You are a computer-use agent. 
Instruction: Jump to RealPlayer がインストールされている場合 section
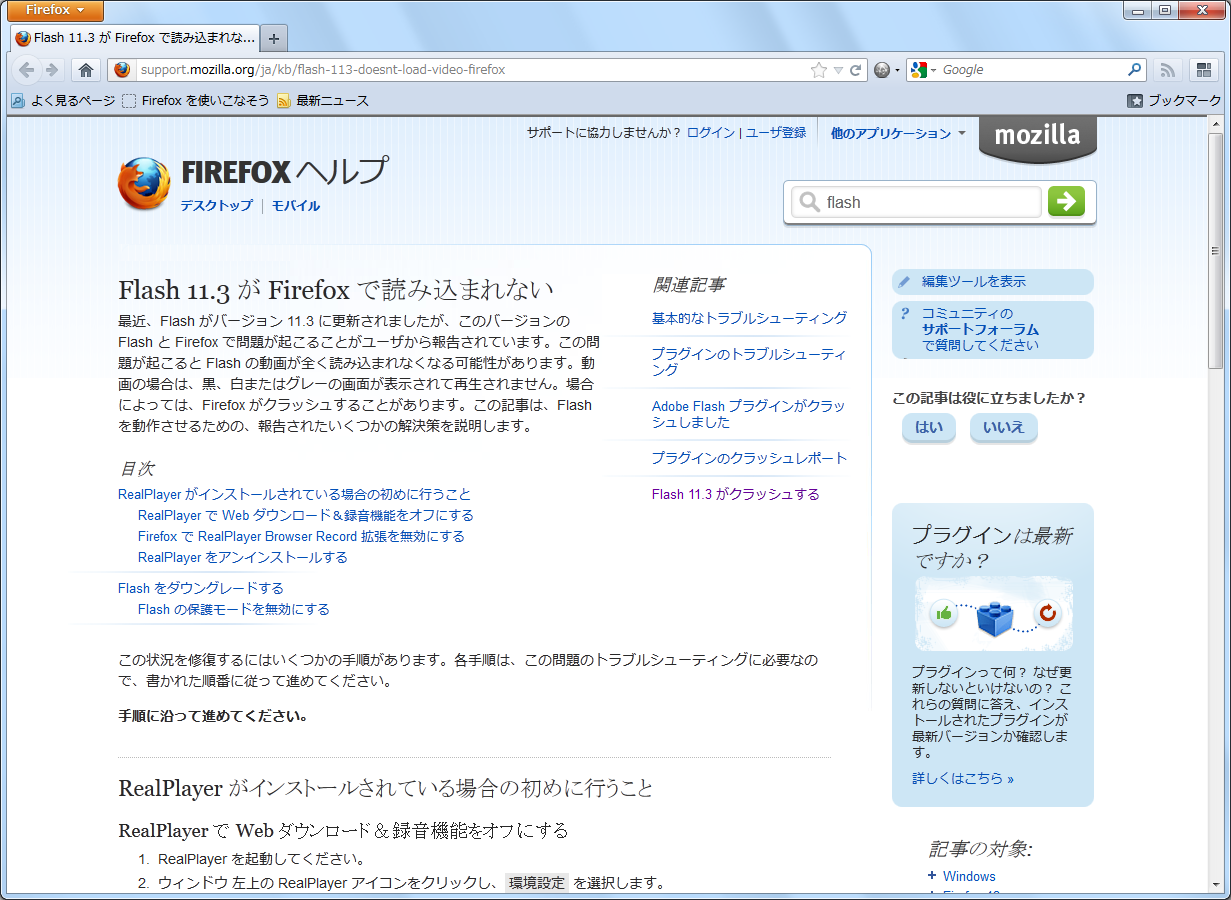coord(294,494)
